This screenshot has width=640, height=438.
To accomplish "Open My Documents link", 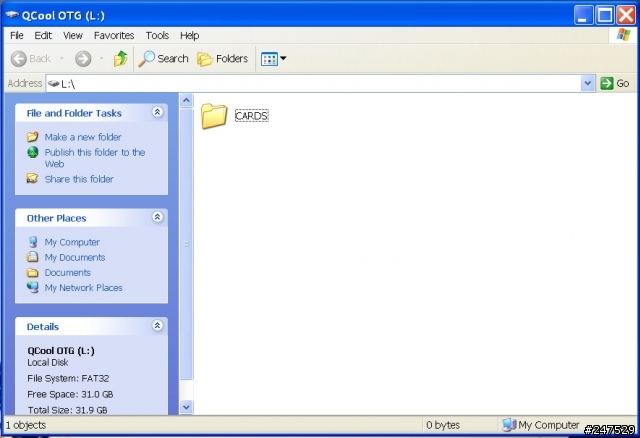I will [75, 257].
